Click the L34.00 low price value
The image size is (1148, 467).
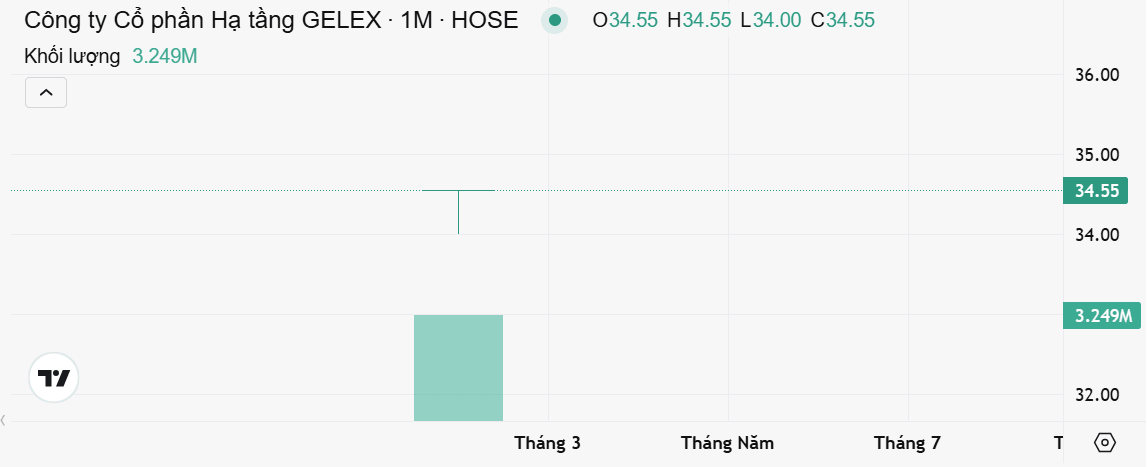(x=770, y=20)
